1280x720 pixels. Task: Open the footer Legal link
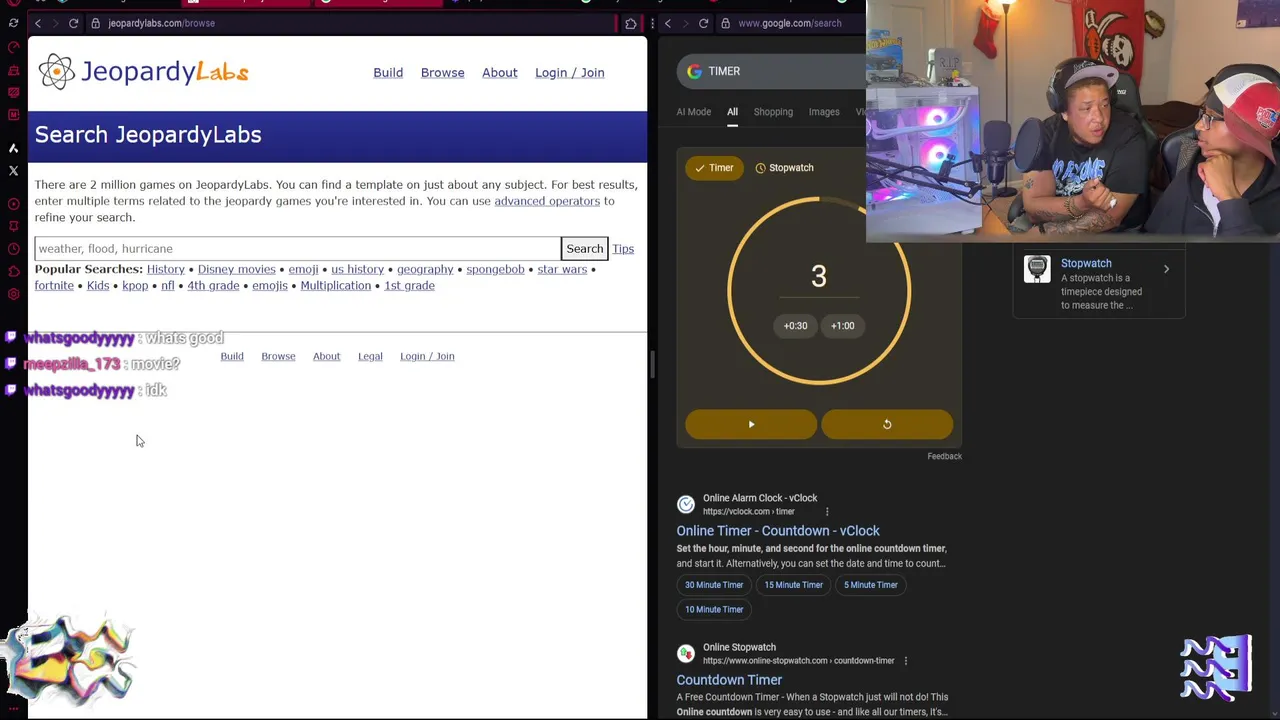click(x=370, y=356)
